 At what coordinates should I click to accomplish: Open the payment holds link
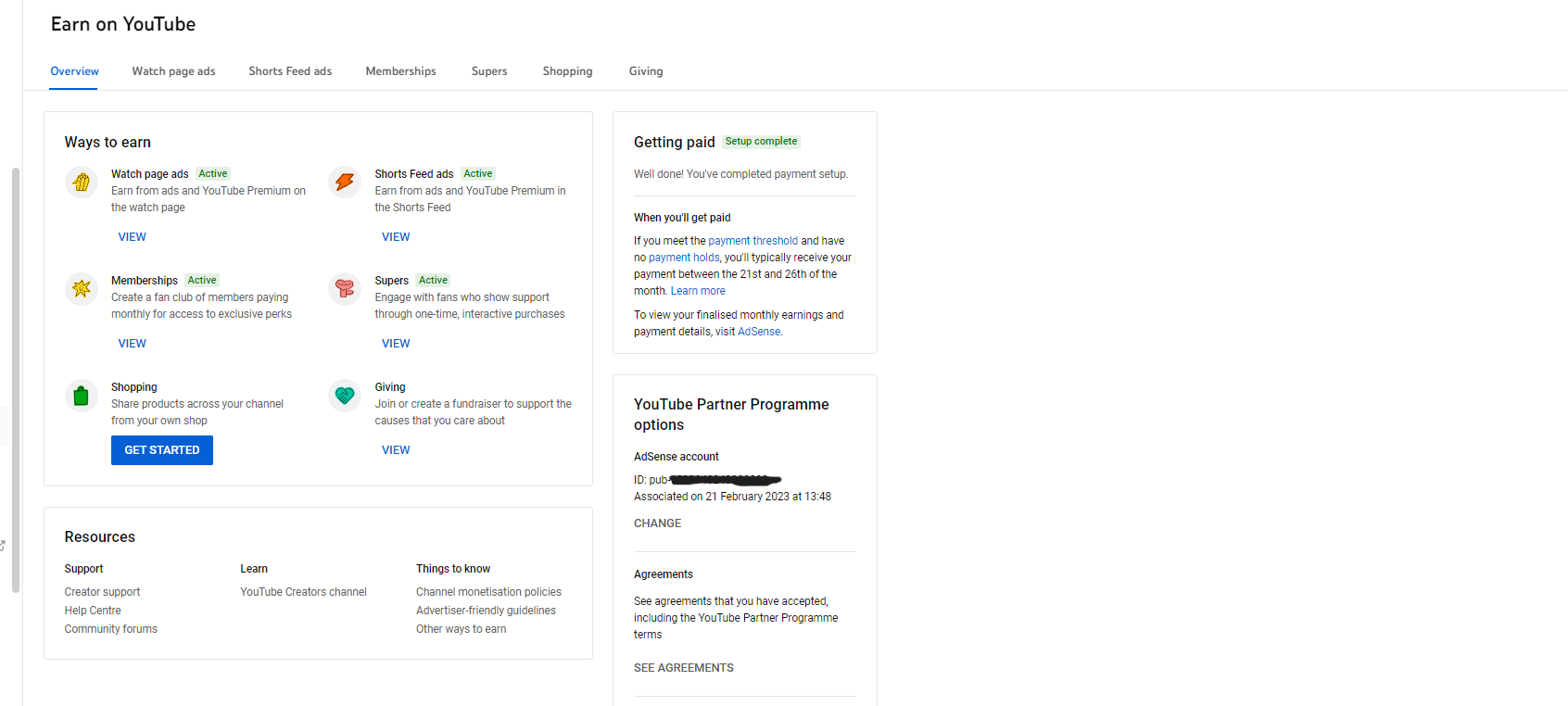(x=684, y=258)
